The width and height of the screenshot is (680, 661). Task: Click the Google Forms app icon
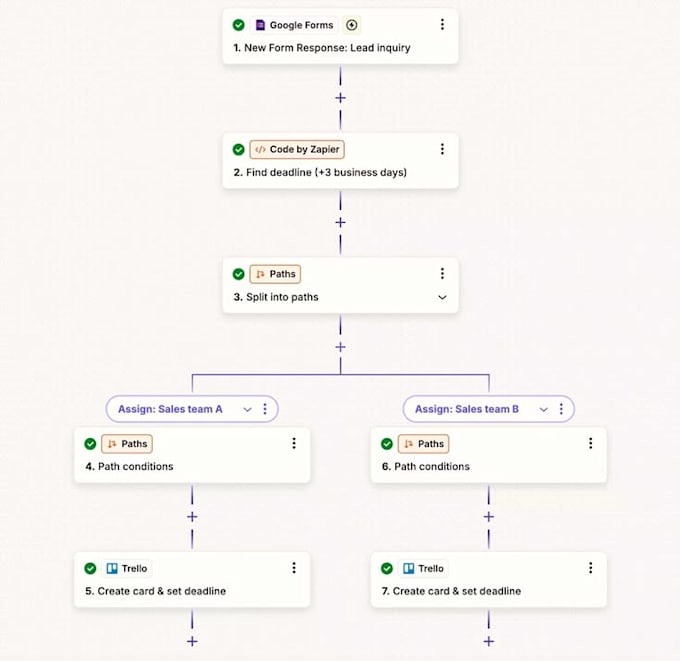260,25
